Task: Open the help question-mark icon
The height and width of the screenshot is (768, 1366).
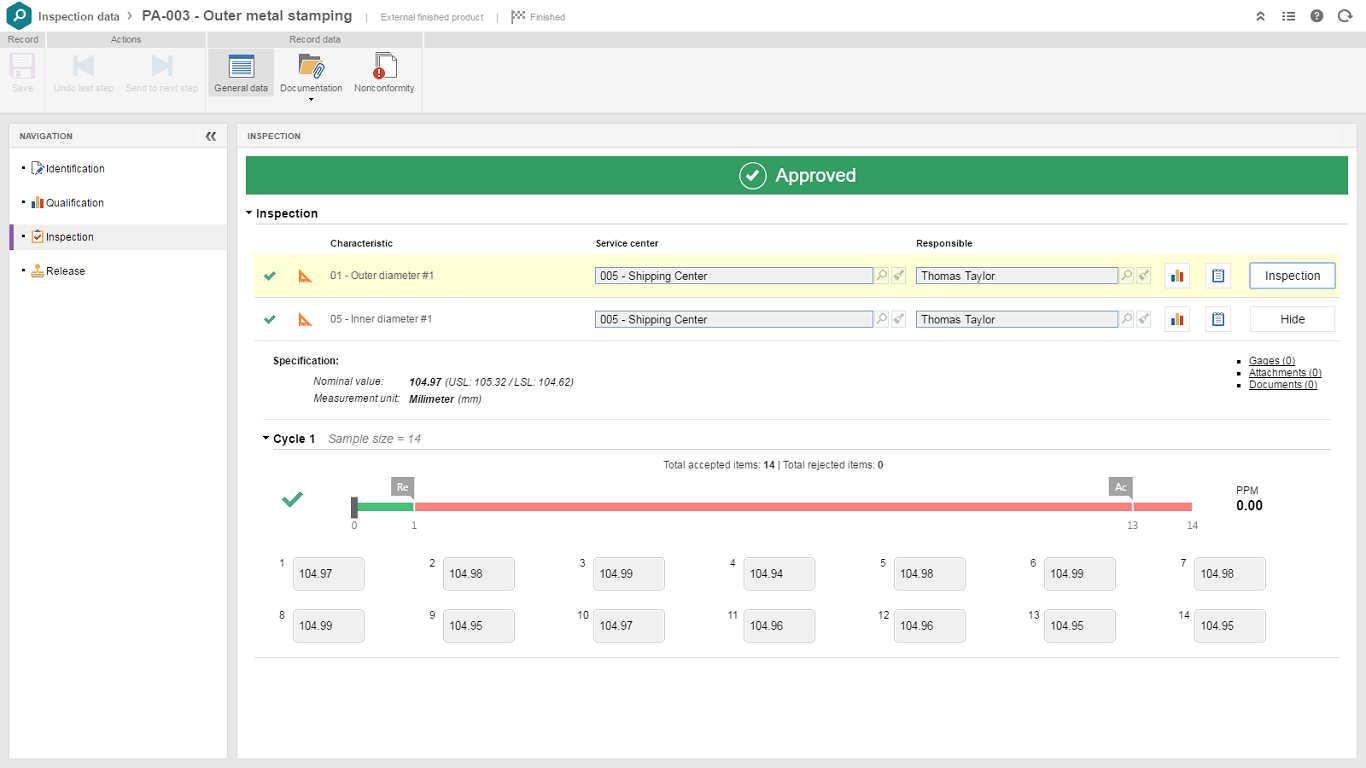Action: pos(1316,16)
